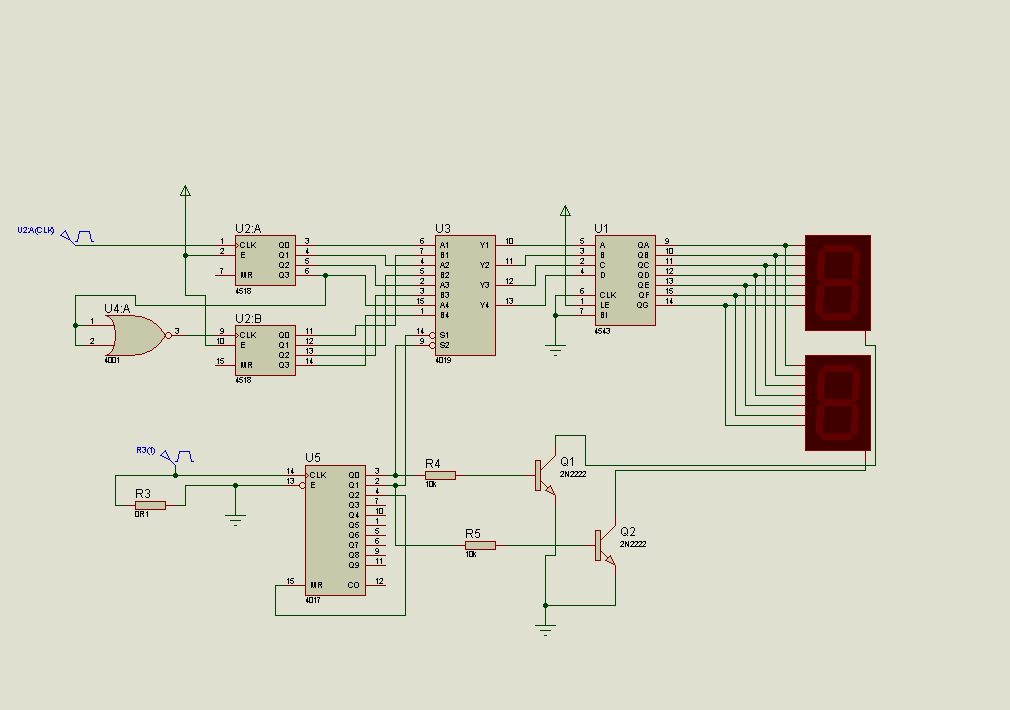Click the ground symbol below U1
The height and width of the screenshot is (710, 1010).
pos(555,351)
